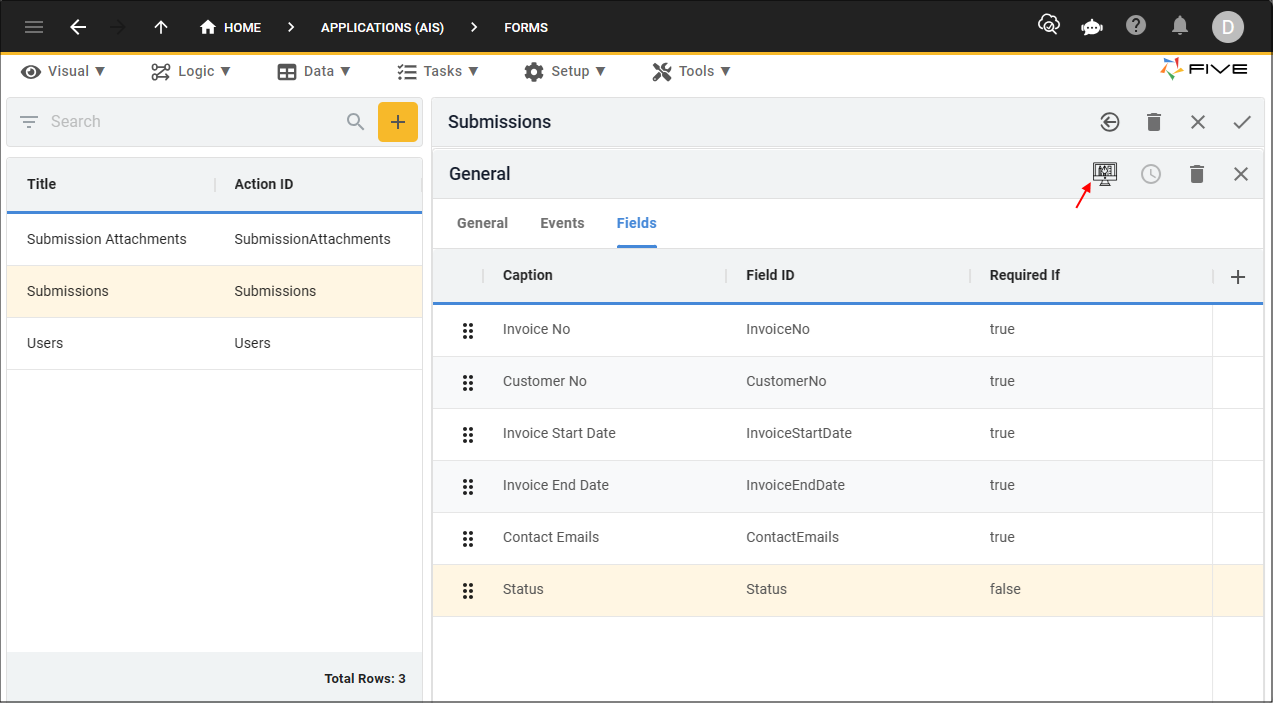This screenshot has width=1273, height=703.
Task: Open the notifications bell
Action: [x=1180, y=26]
